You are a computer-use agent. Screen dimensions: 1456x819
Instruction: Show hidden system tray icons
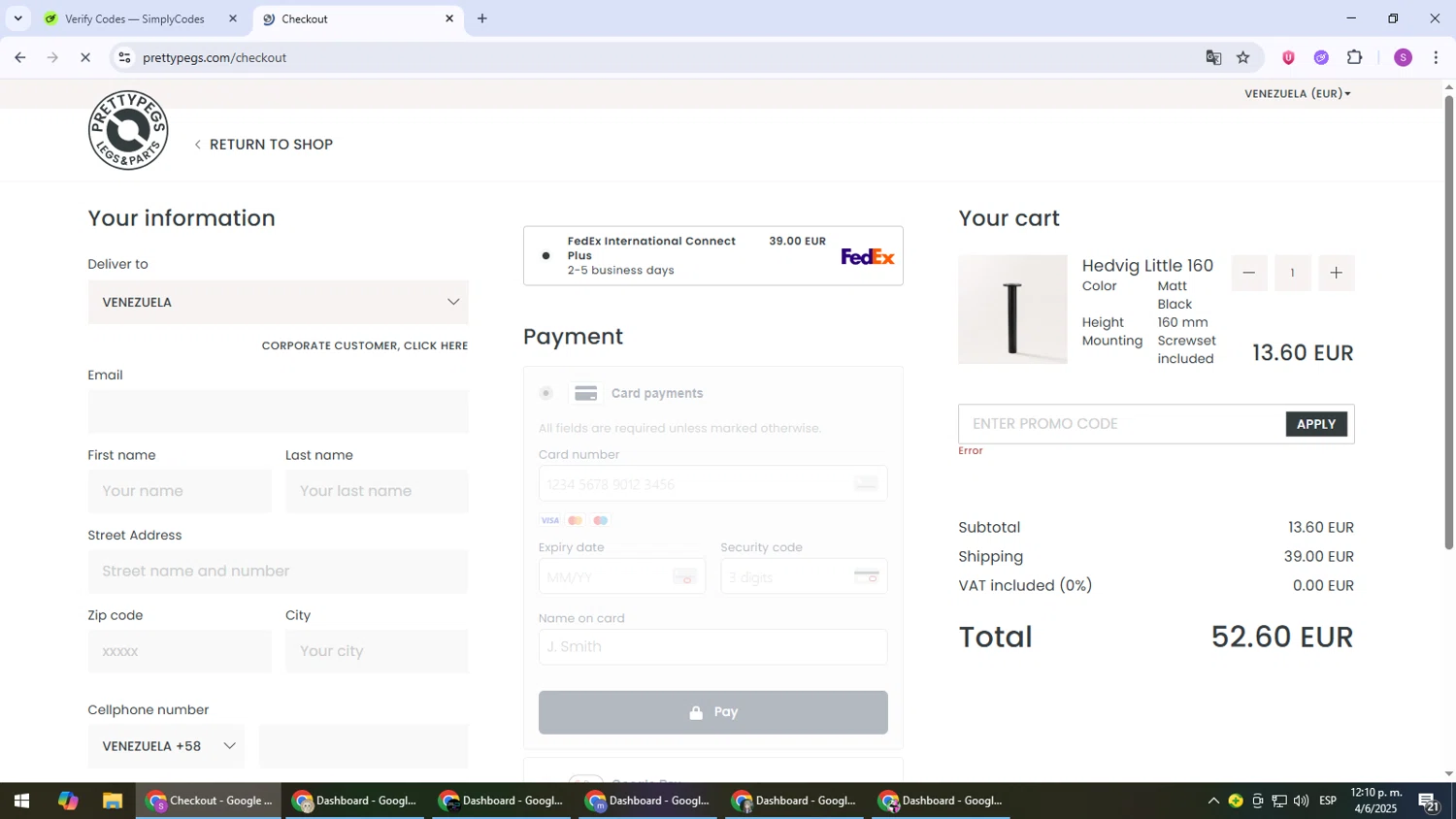1212,801
